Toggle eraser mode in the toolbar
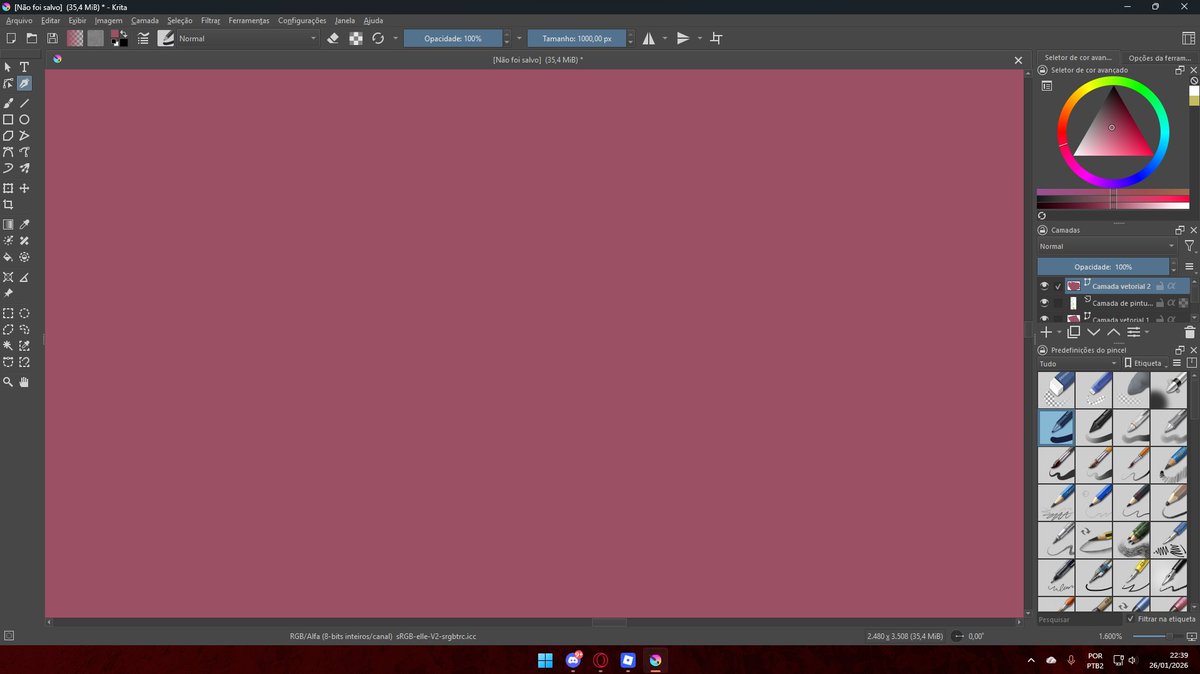Image resolution: width=1200 pixels, height=674 pixels. [x=333, y=38]
